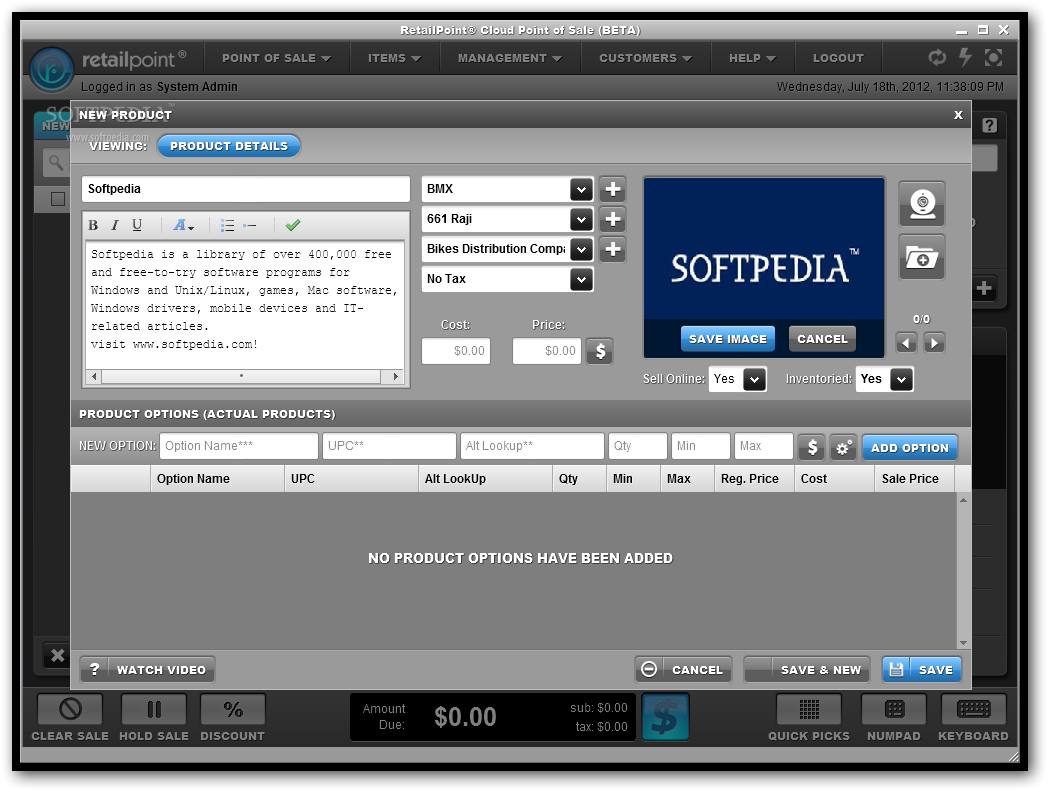Toggle bold formatting in description editor
Viewport: 1048px width, 791px height.
[x=94, y=225]
